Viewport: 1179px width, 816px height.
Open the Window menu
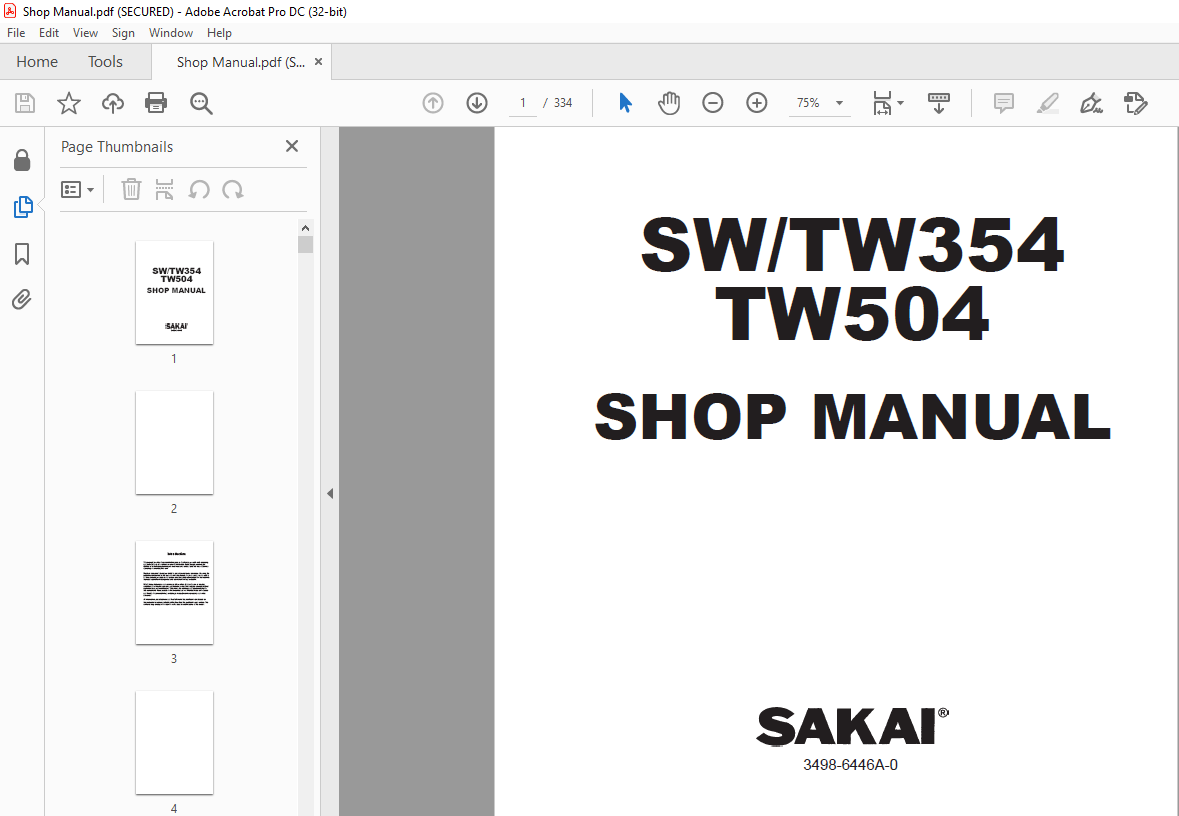pyautogui.click(x=171, y=33)
